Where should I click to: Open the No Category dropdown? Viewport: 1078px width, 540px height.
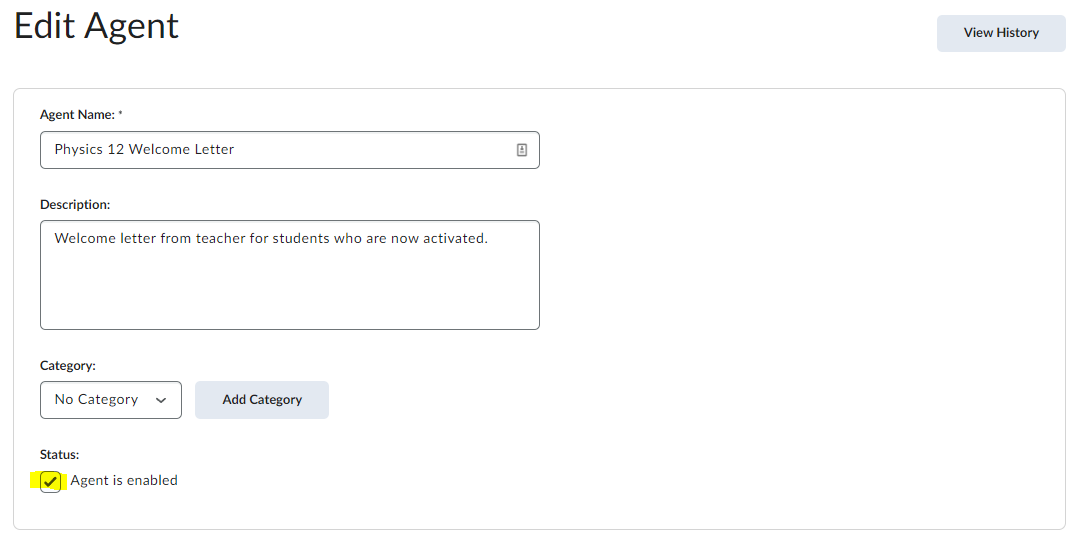(111, 400)
